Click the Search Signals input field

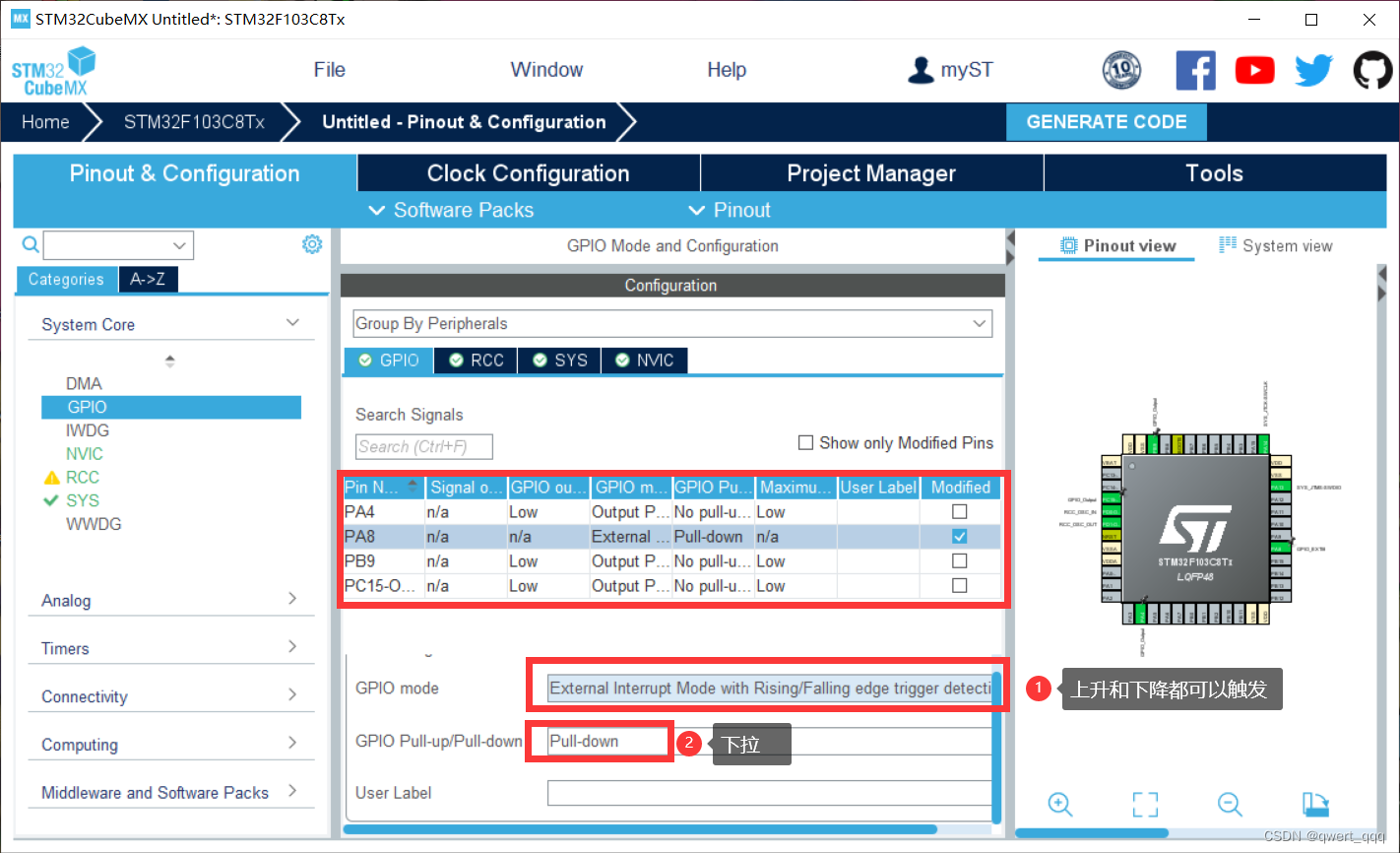(424, 447)
